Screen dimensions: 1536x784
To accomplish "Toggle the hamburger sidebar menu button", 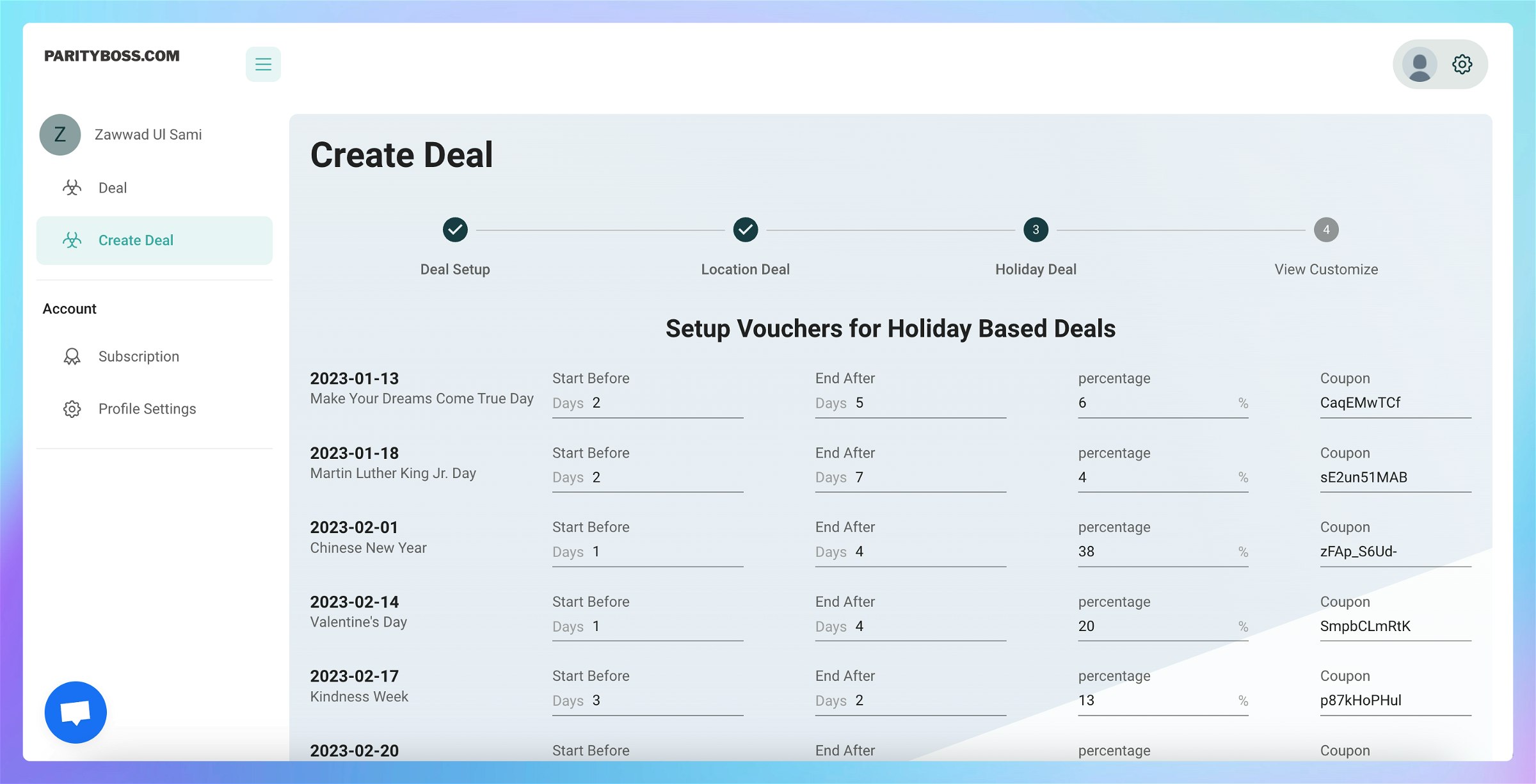I will (263, 64).
